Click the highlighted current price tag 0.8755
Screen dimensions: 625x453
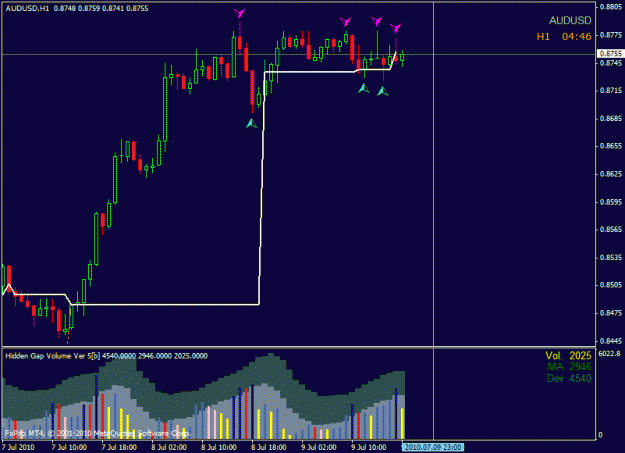pyautogui.click(x=611, y=53)
